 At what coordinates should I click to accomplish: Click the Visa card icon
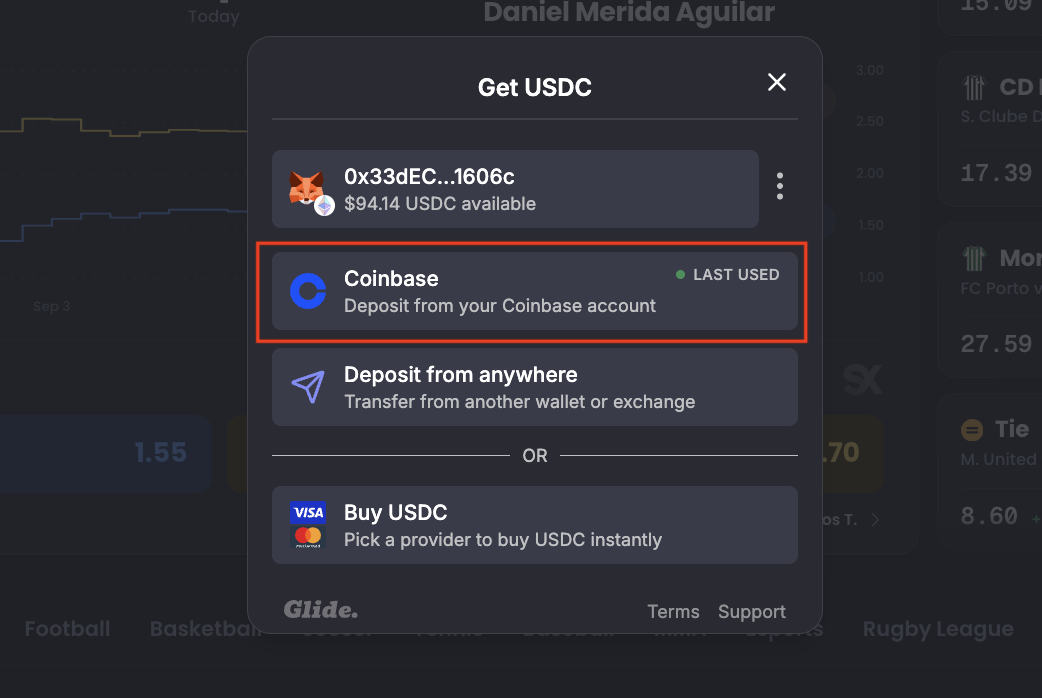[308, 513]
